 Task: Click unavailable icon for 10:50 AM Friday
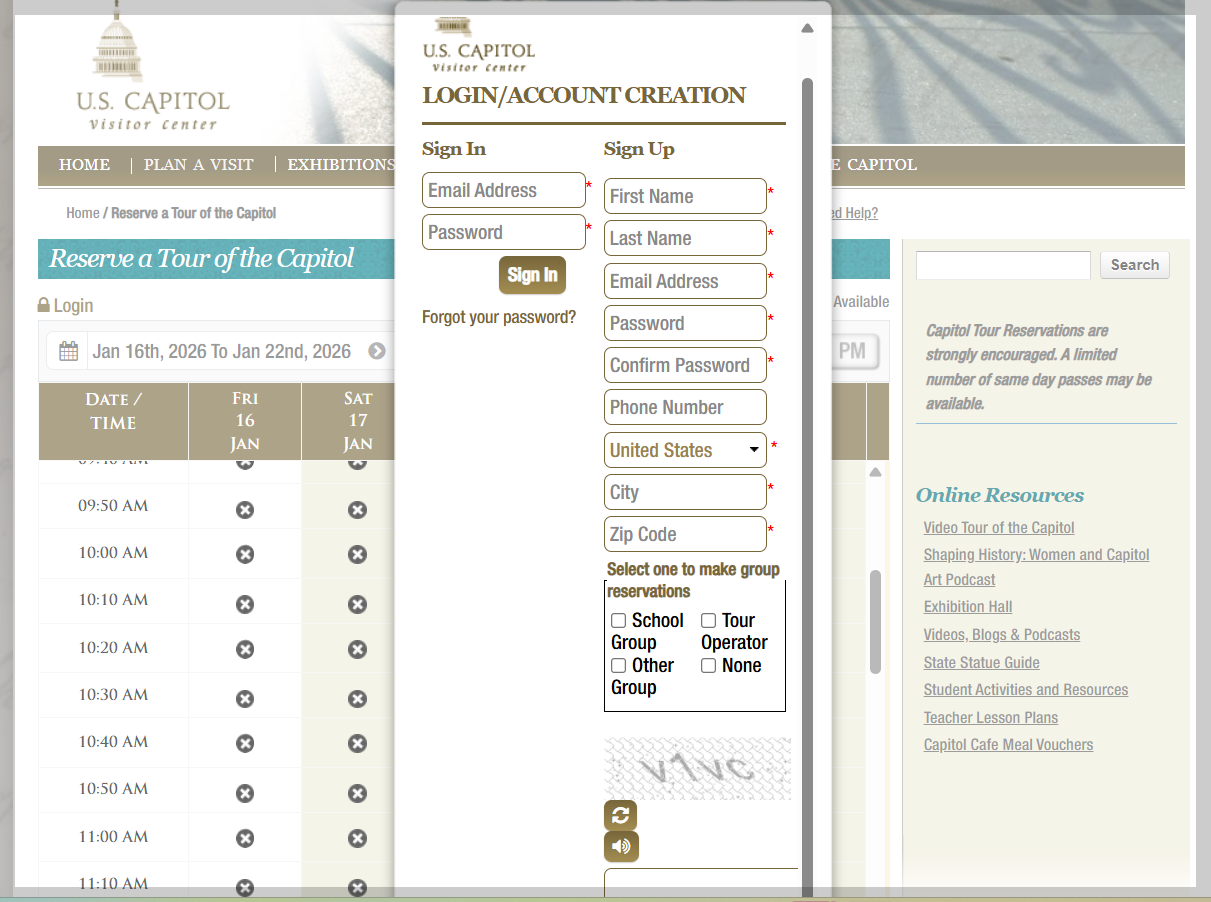[x=245, y=793]
